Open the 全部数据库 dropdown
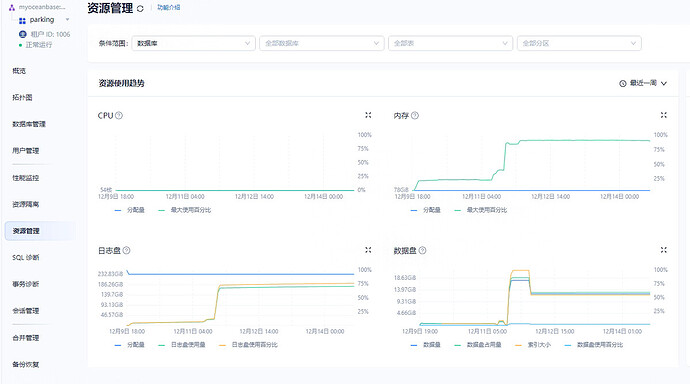The width and height of the screenshot is (690, 384). pos(322,43)
